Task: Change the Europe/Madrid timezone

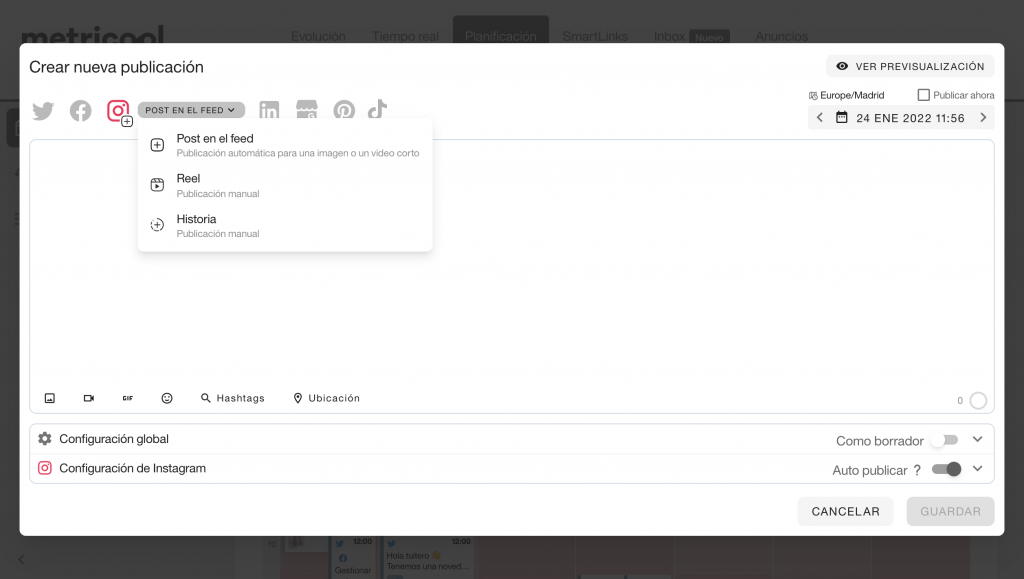Action: 847,95
